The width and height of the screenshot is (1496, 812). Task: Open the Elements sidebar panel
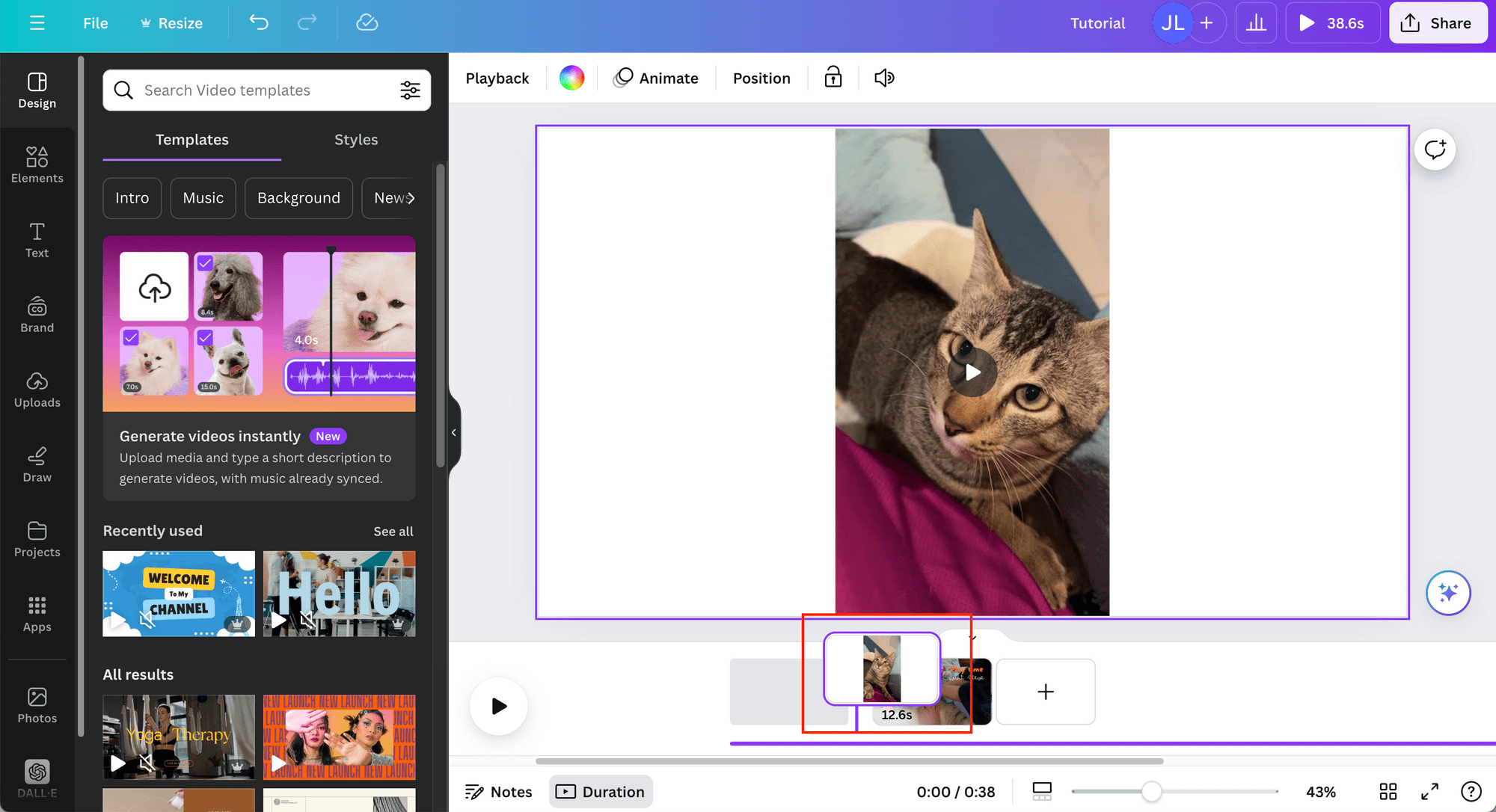pyautogui.click(x=37, y=165)
